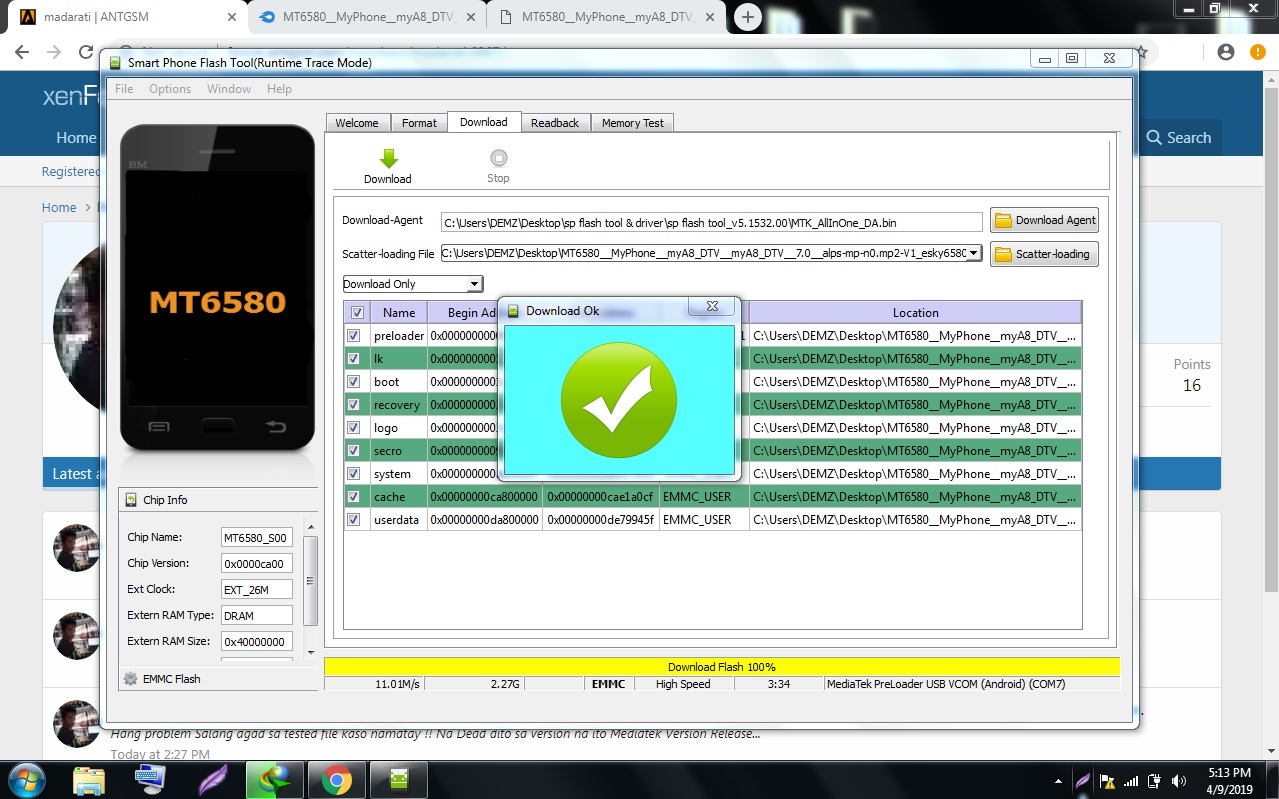Image resolution: width=1279 pixels, height=799 pixels.
Task: Click the taskbar computer monitor icon
Action: tap(151, 779)
